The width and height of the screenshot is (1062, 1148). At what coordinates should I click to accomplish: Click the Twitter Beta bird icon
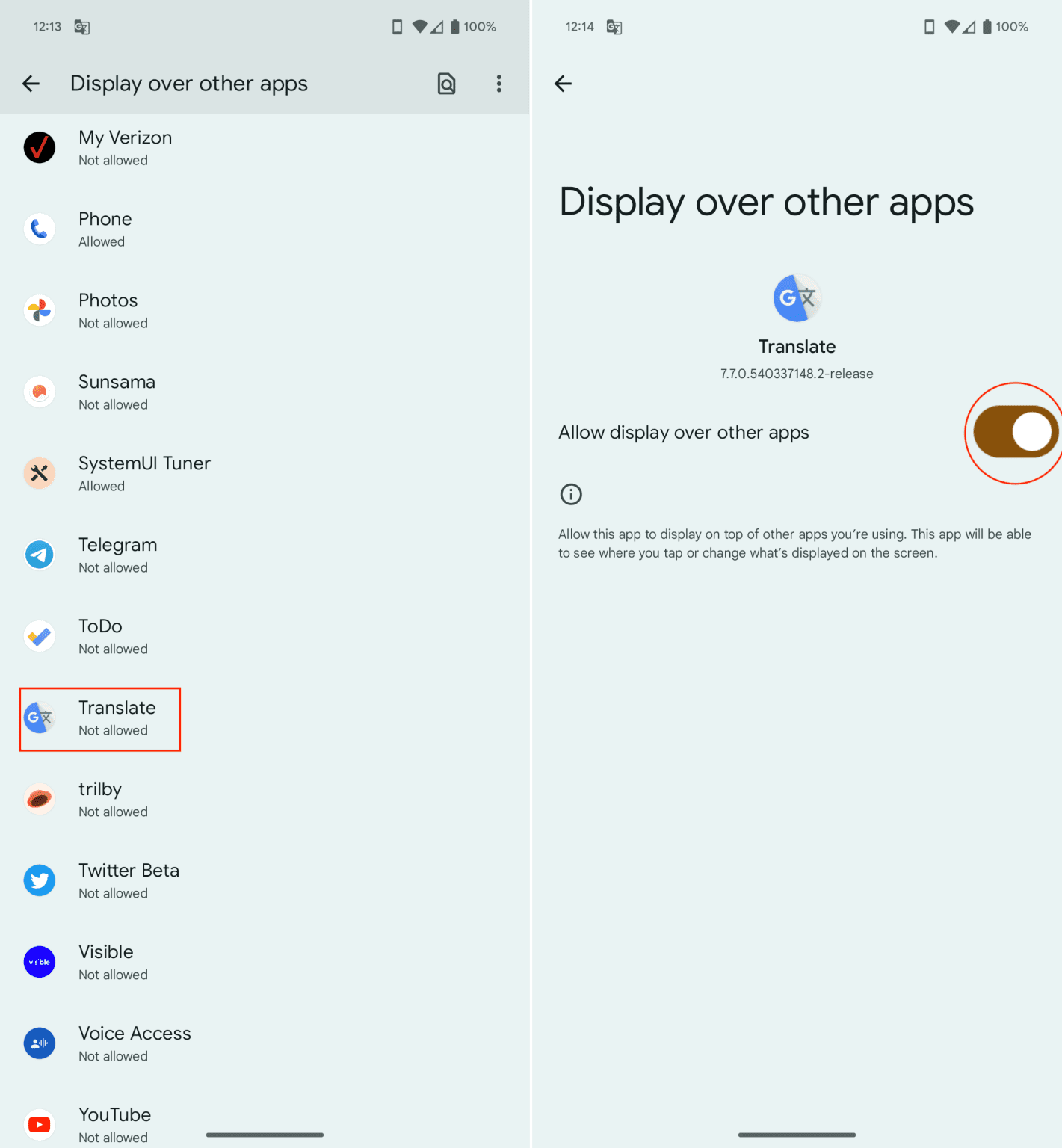pos(39,880)
